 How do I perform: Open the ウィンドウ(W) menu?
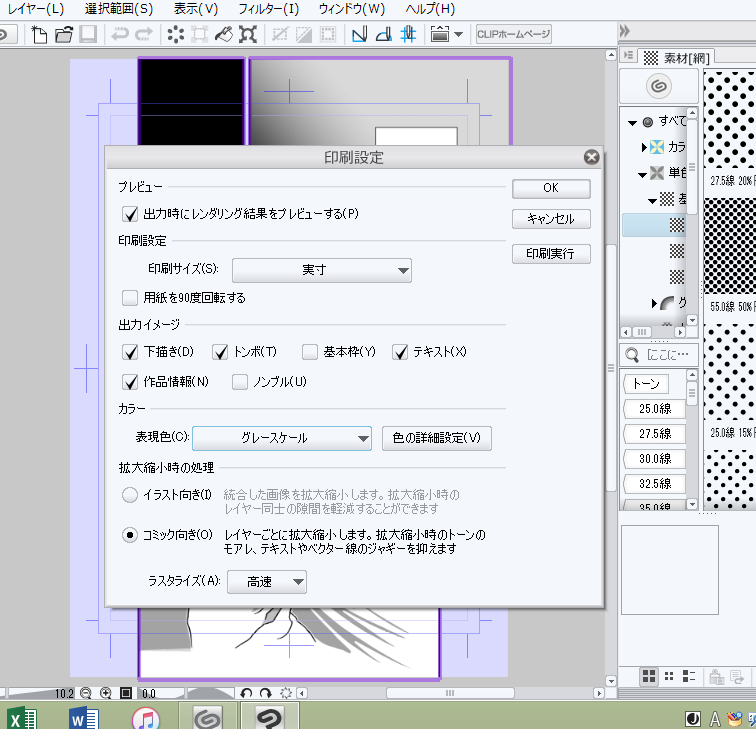point(351,9)
